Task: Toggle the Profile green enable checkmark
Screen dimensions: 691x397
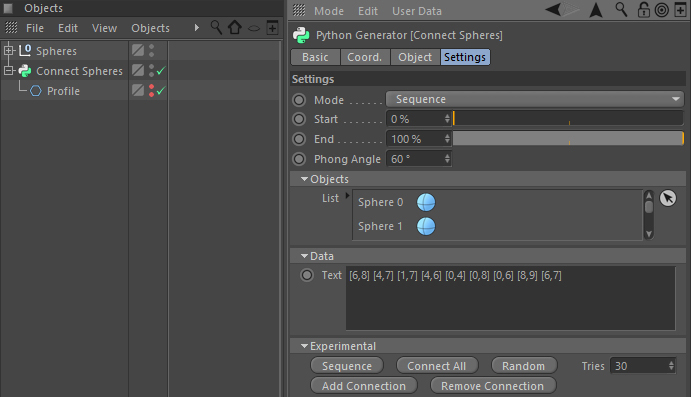Action: 161,90
